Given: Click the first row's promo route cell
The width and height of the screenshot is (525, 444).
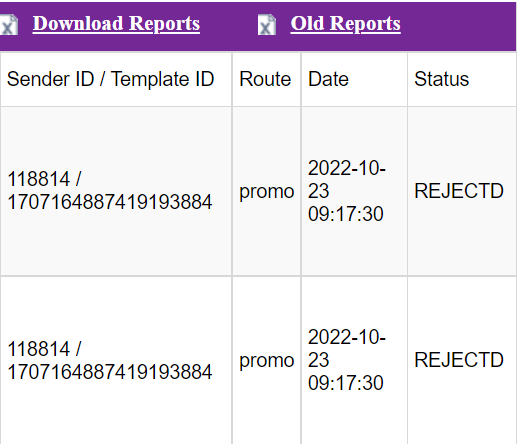Looking at the screenshot, I should pos(267,192).
